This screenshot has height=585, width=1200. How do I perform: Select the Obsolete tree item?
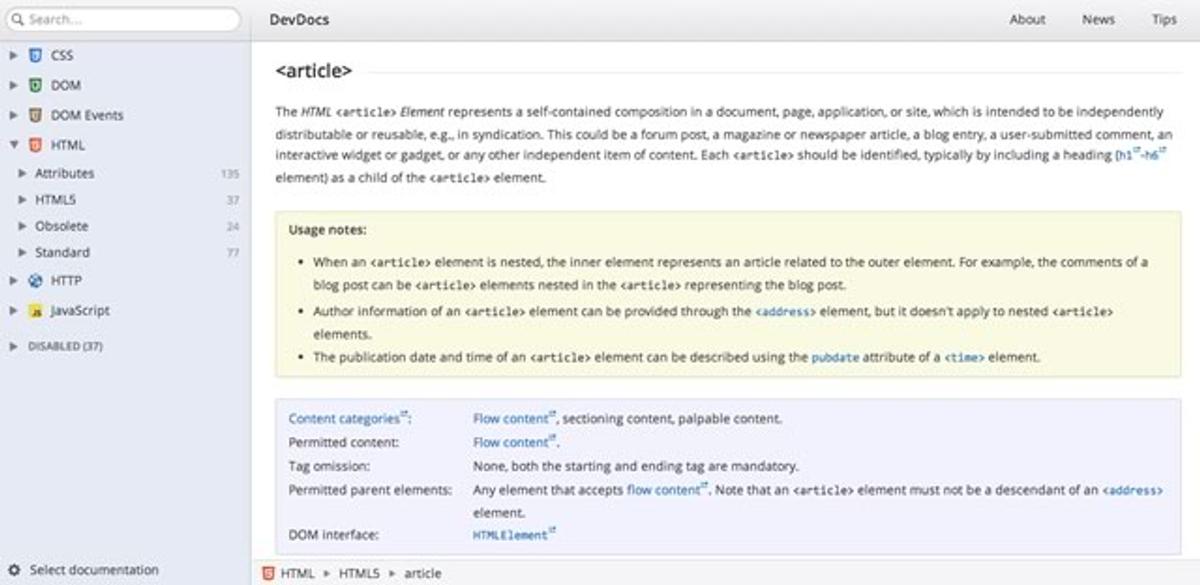point(62,226)
